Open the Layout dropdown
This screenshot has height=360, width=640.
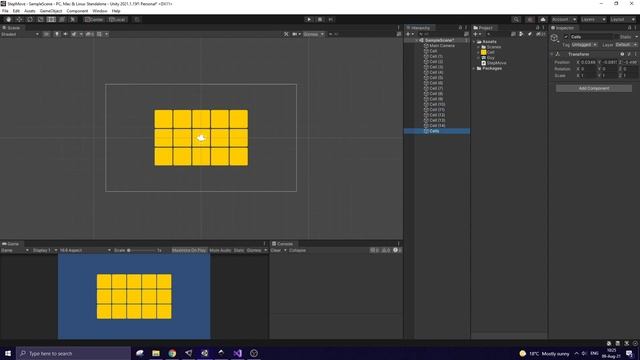(622, 20)
